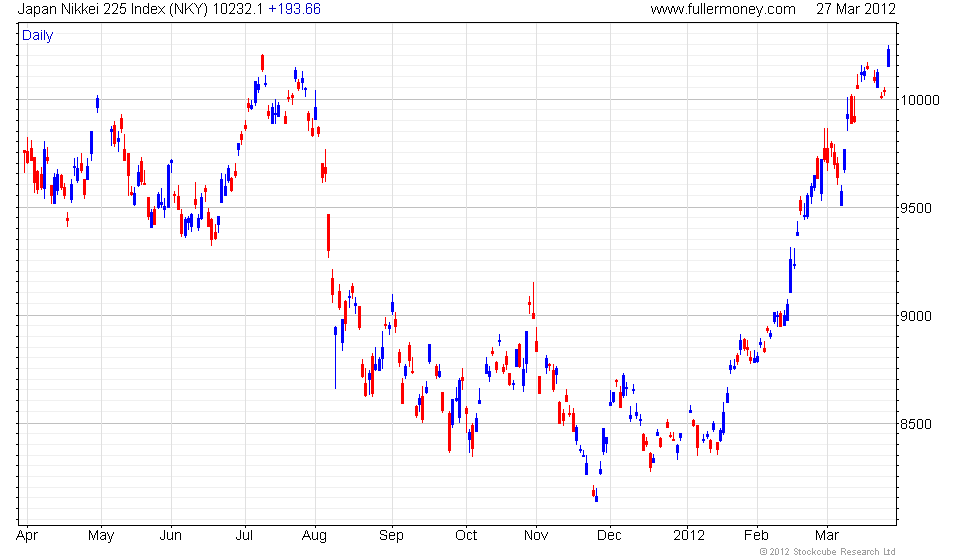Viewport: 980px width, 560px height.
Task: Click the 'Mar' month label on the axis
Action: (x=827, y=536)
